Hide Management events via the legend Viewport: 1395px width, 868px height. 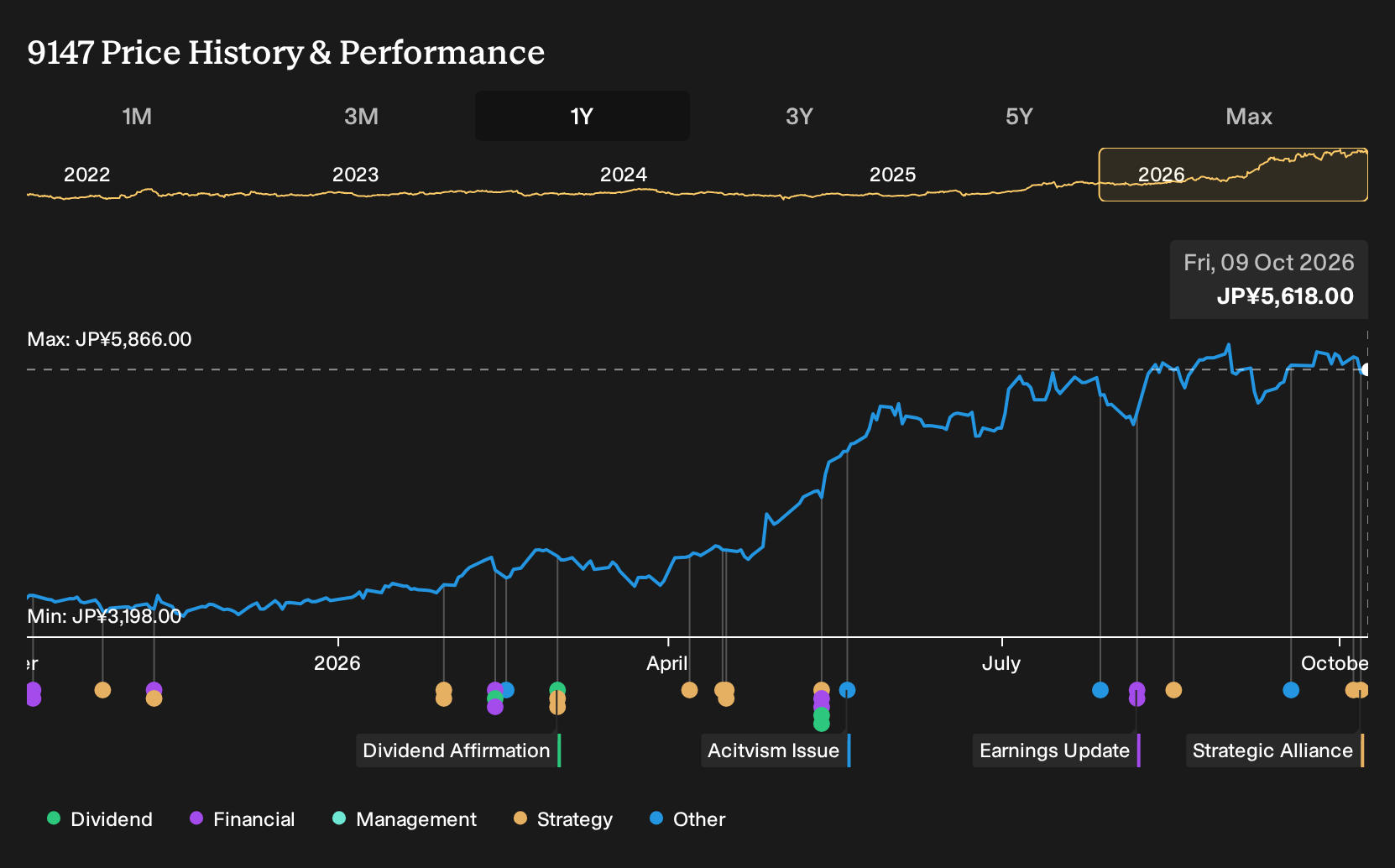coord(405,819)
